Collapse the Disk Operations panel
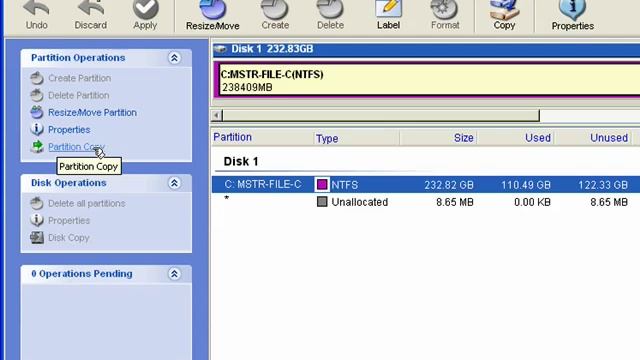 (174, 183)
